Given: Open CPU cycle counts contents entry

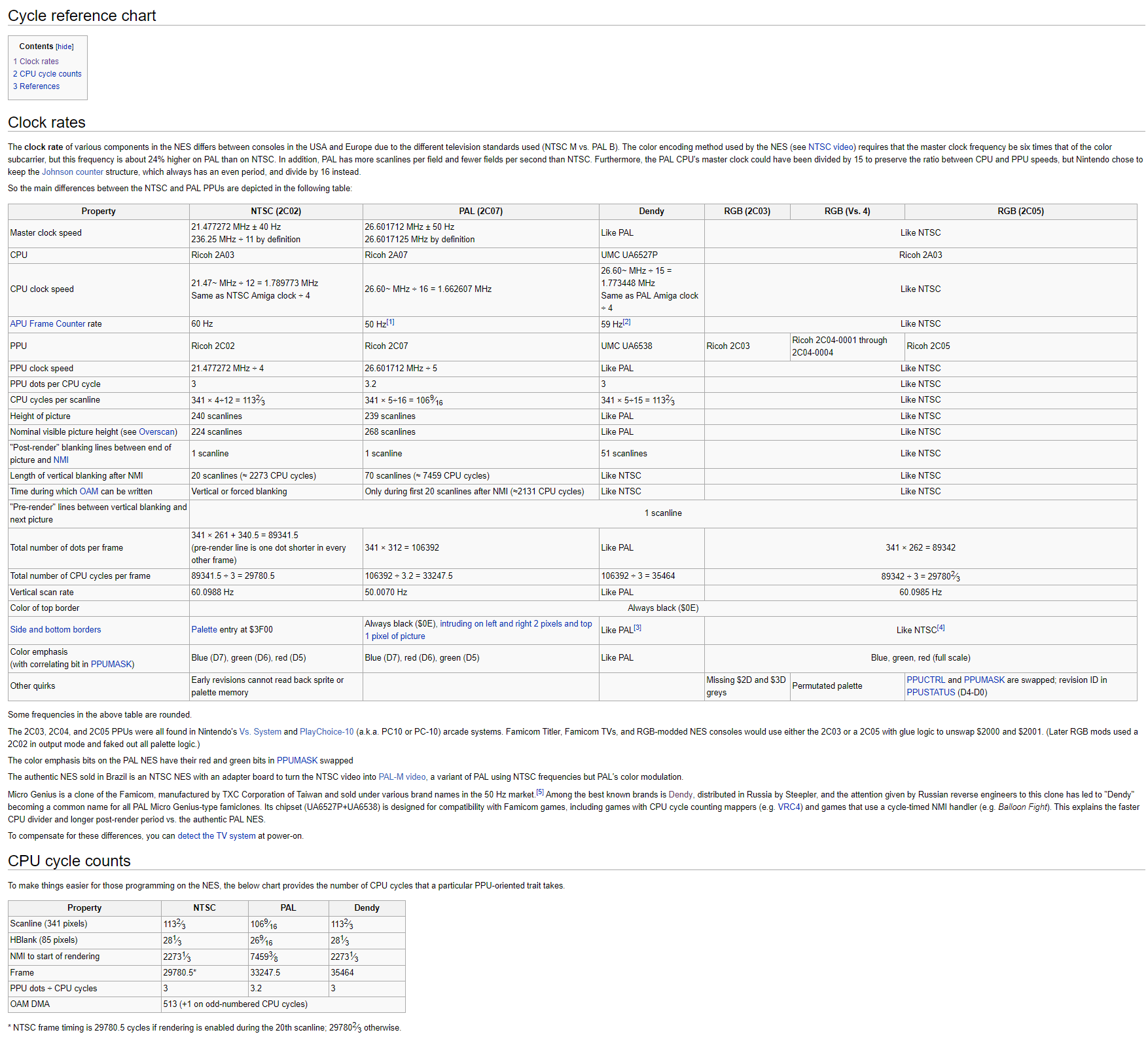Looking at the screenshot, I should tap(50, 74).
